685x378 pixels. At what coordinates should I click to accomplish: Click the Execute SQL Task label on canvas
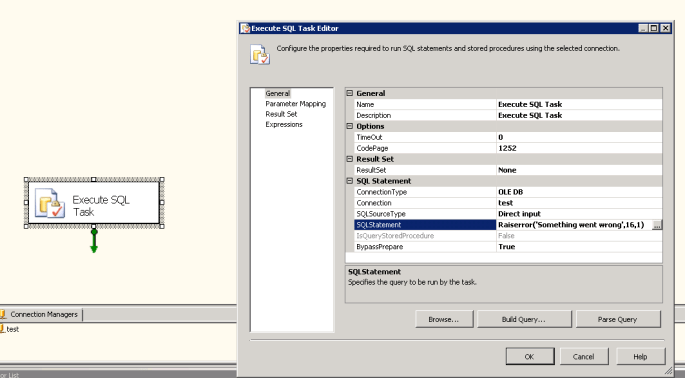(101, 206)
